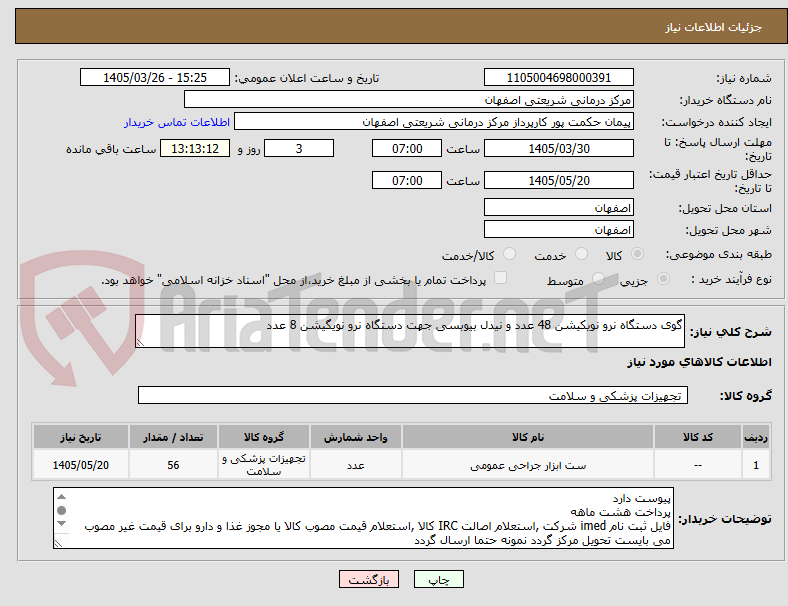
Task: Click the resize grip of description text area
Action: (140, 343)
